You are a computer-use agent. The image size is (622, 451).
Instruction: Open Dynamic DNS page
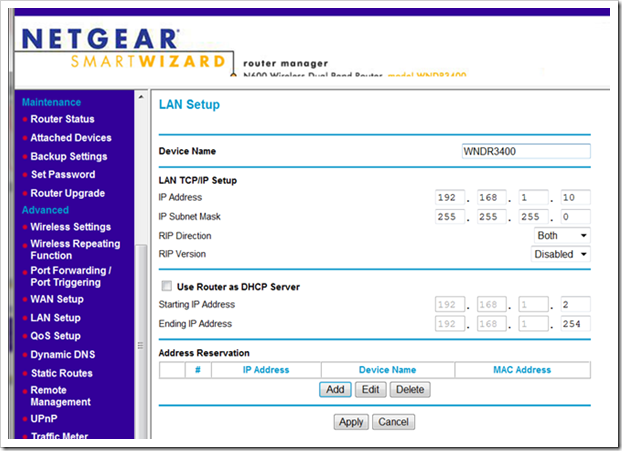(x=63, y=355)
